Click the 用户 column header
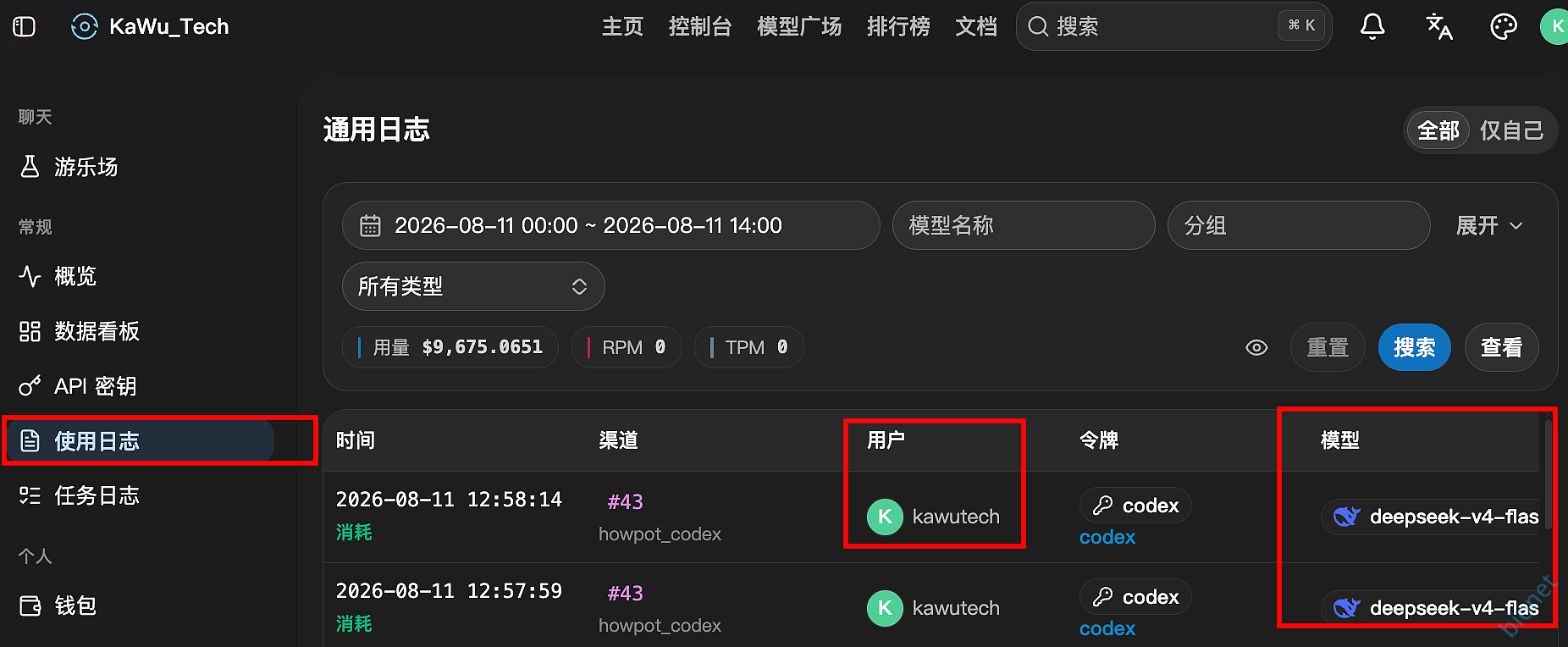This screenshot has width=1568, height=647. click(x=886, y=440)
